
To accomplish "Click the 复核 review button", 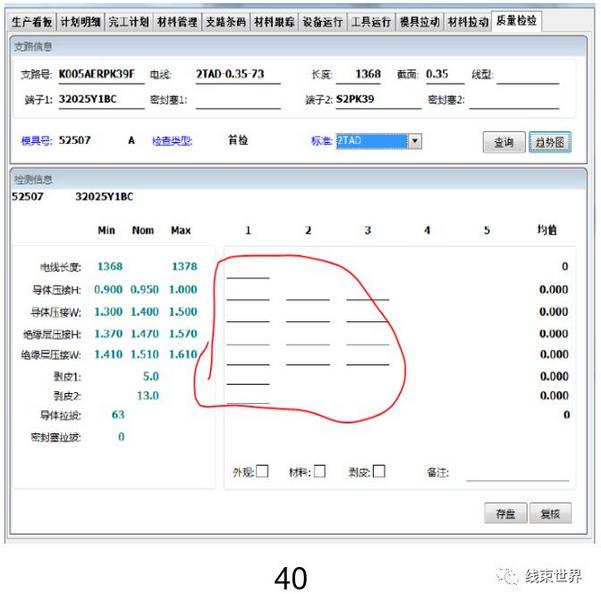I will coord(550,513).
